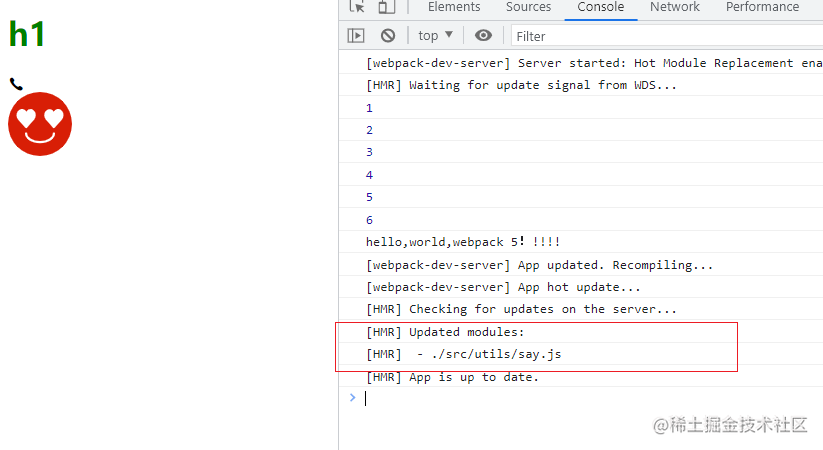This screenshot has width=823, height=450.
Task: Activate the inspect element picker icon
Action: click(x=357, y=6)
